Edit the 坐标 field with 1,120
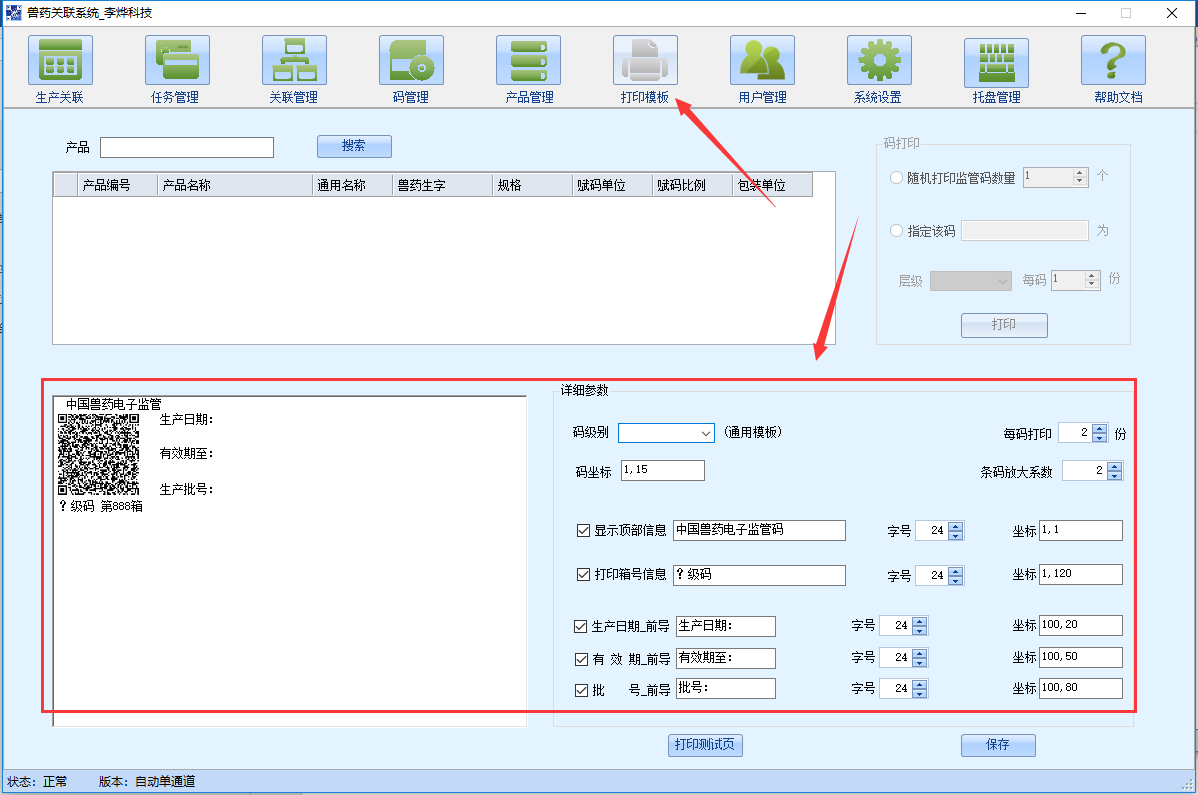 coord(1081,574)
